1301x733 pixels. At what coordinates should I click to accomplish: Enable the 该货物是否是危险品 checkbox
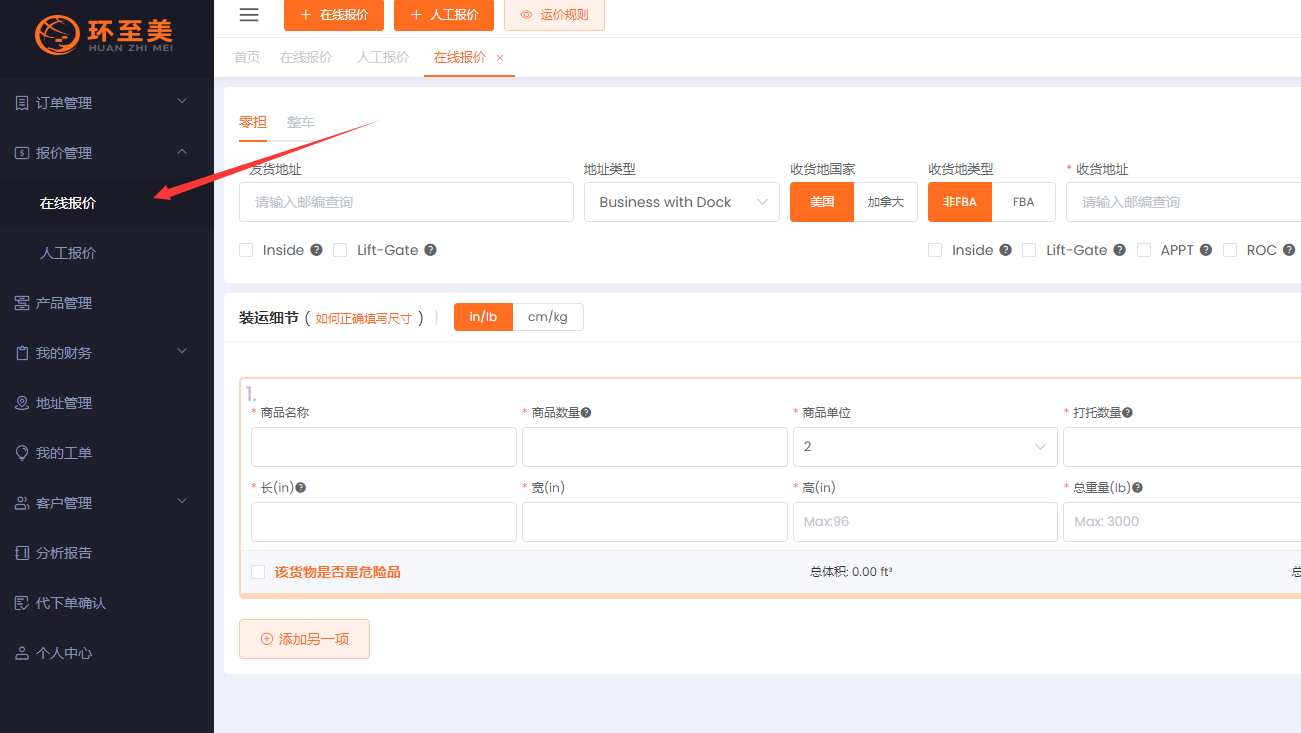[x=258, y=572]
